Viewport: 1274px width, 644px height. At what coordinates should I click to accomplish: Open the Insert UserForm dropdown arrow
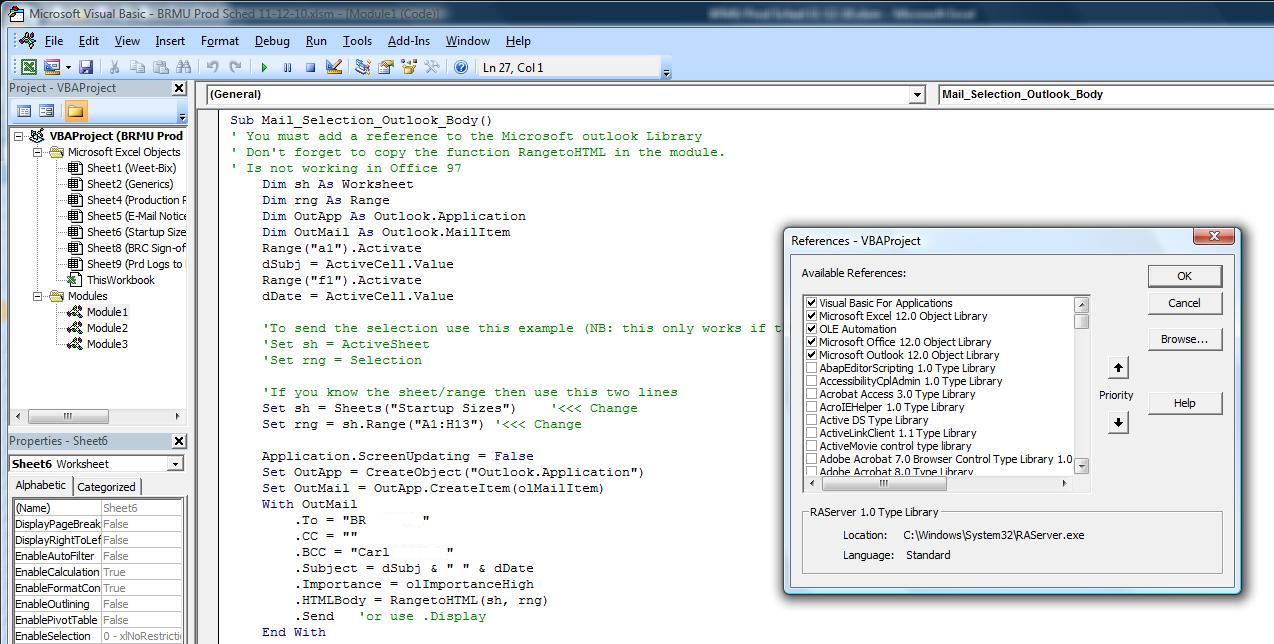pyautogui.click(x=68, y=67)
